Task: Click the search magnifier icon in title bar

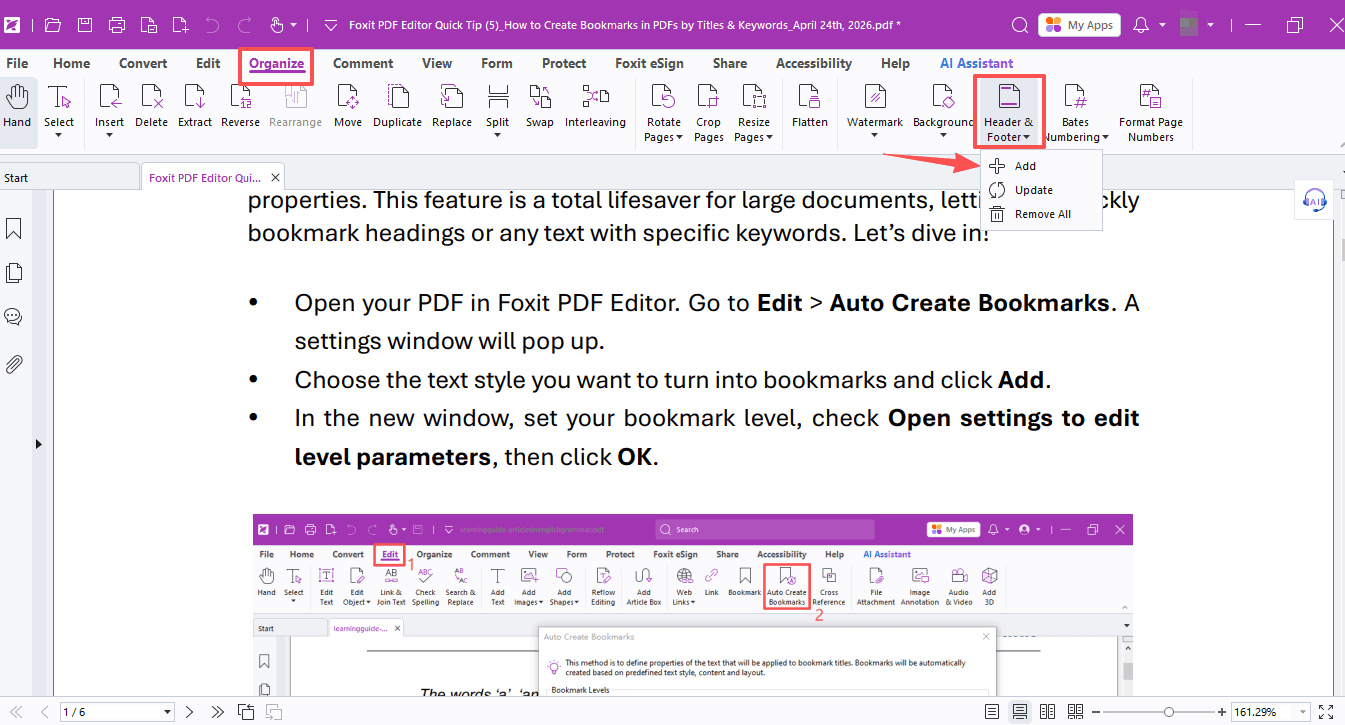Action: click(1019, 25)
